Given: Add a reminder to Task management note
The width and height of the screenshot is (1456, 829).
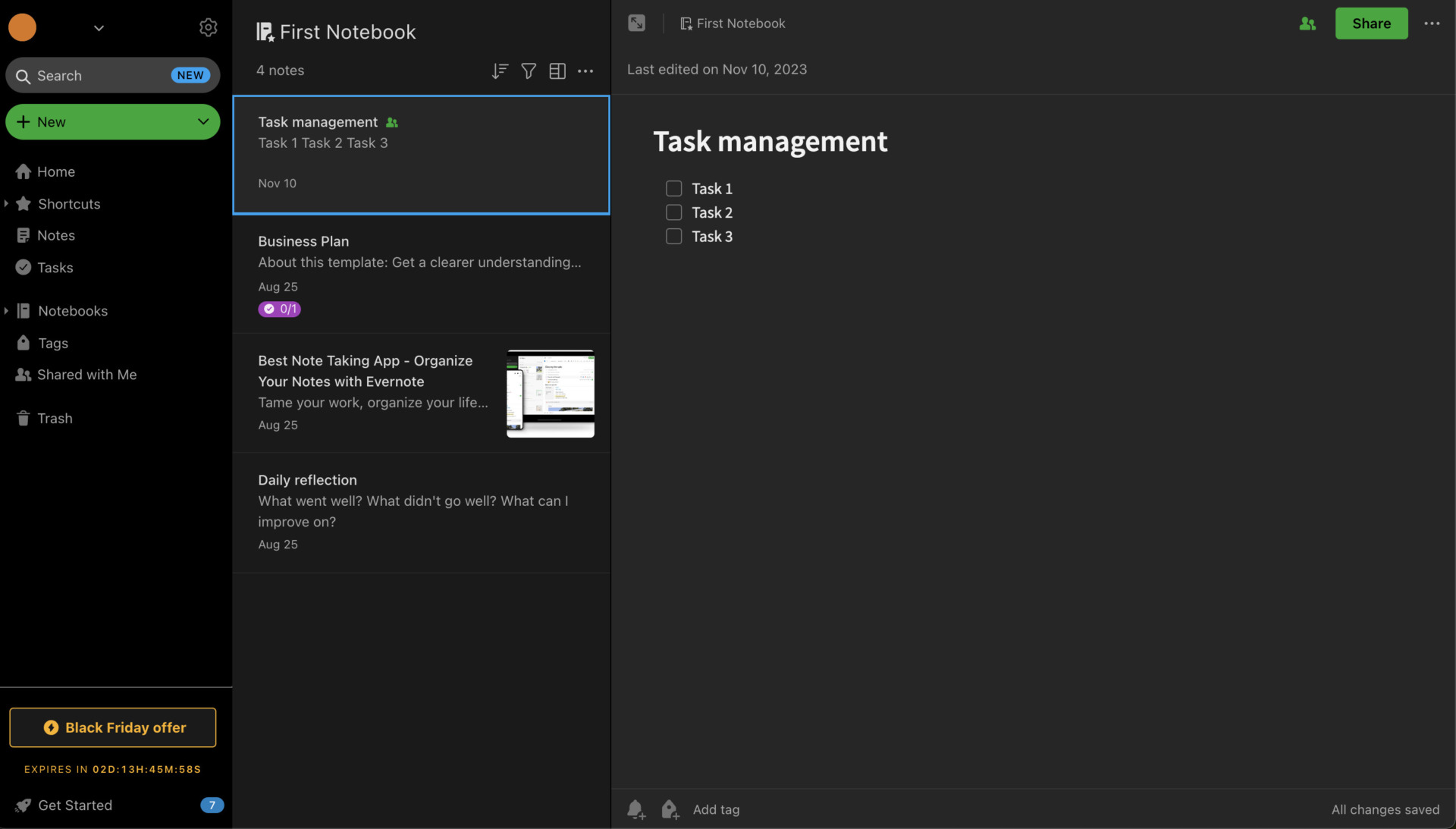Looking at the screenshot, I should pyautogui.click(x=636, y=809).
